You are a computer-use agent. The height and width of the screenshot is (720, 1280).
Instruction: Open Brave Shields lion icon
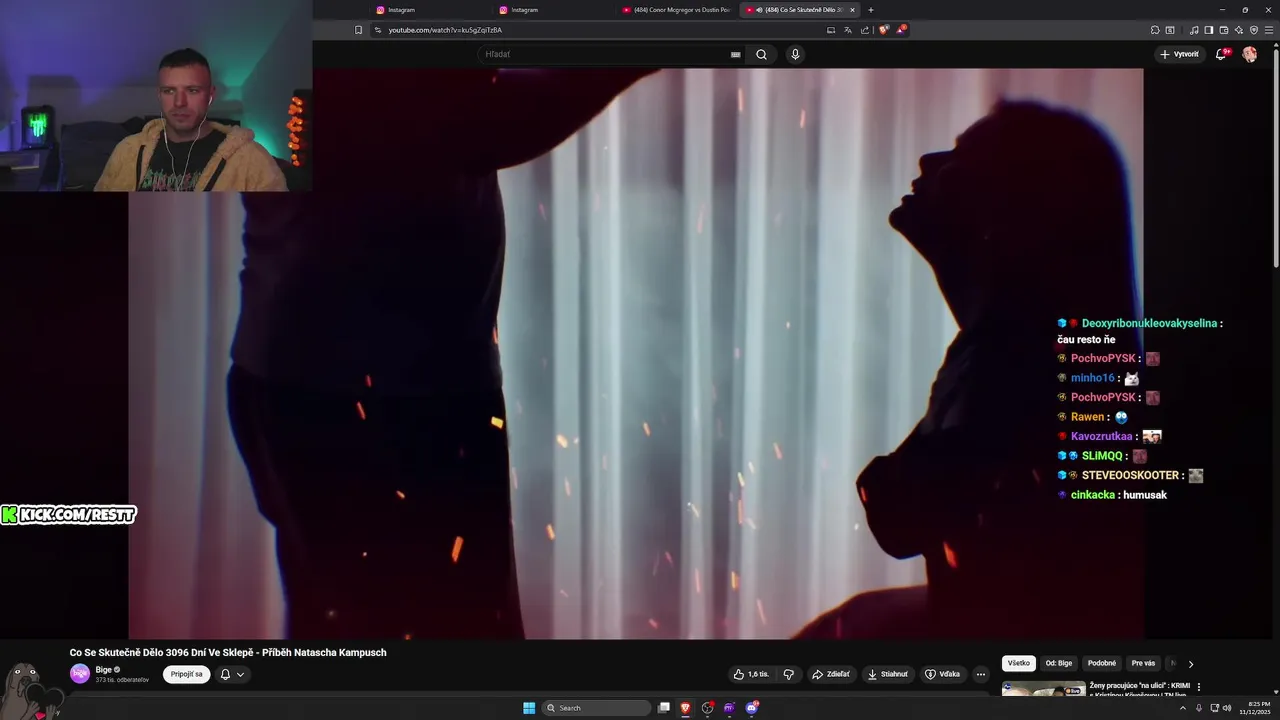pyautogui.click(x=884, y=30)
